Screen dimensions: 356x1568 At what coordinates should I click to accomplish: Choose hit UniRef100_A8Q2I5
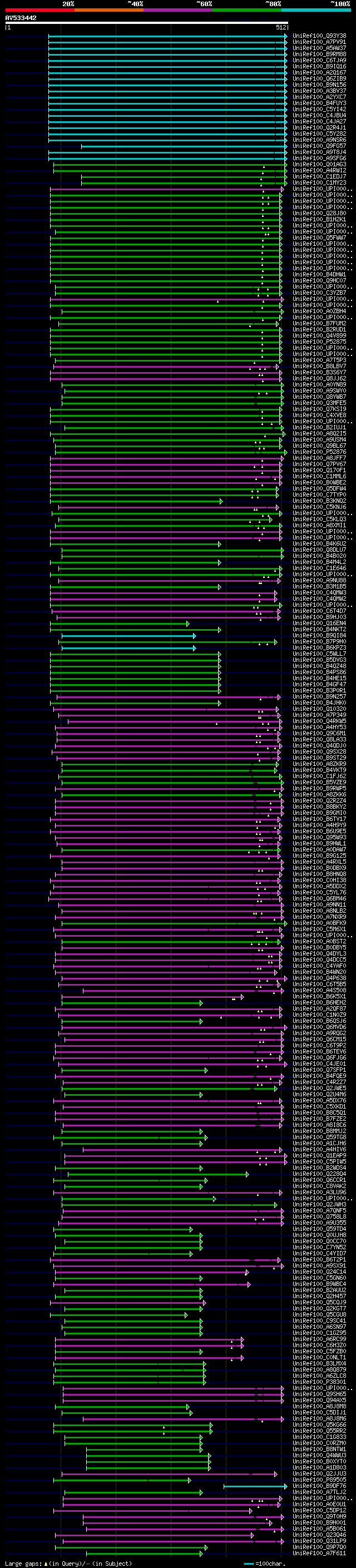(x=319, y=433)
